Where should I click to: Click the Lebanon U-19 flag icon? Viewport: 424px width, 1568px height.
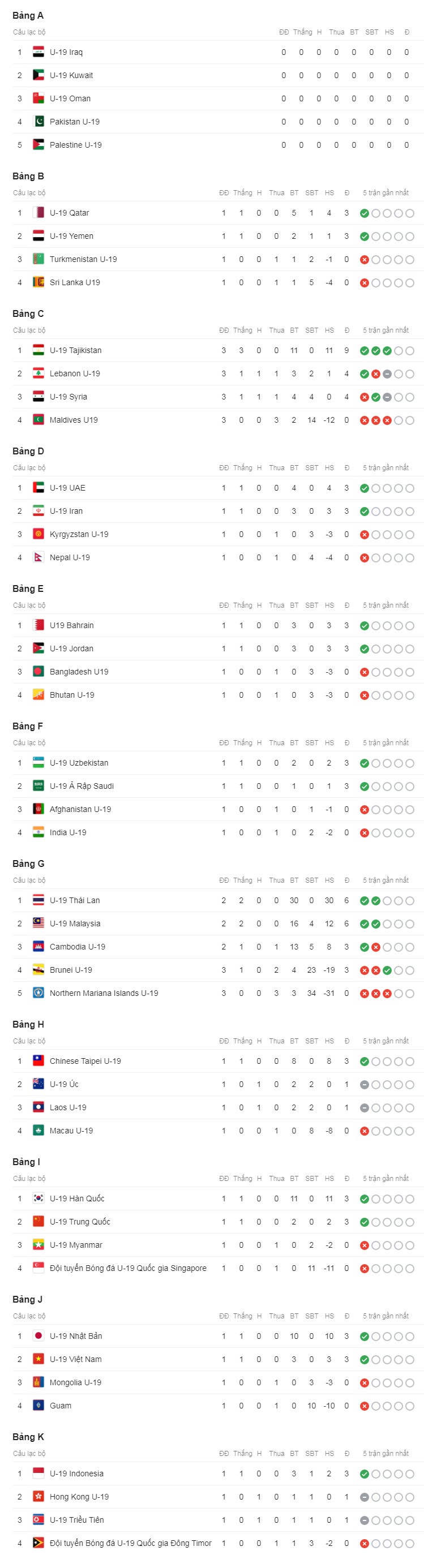[38, 373]
